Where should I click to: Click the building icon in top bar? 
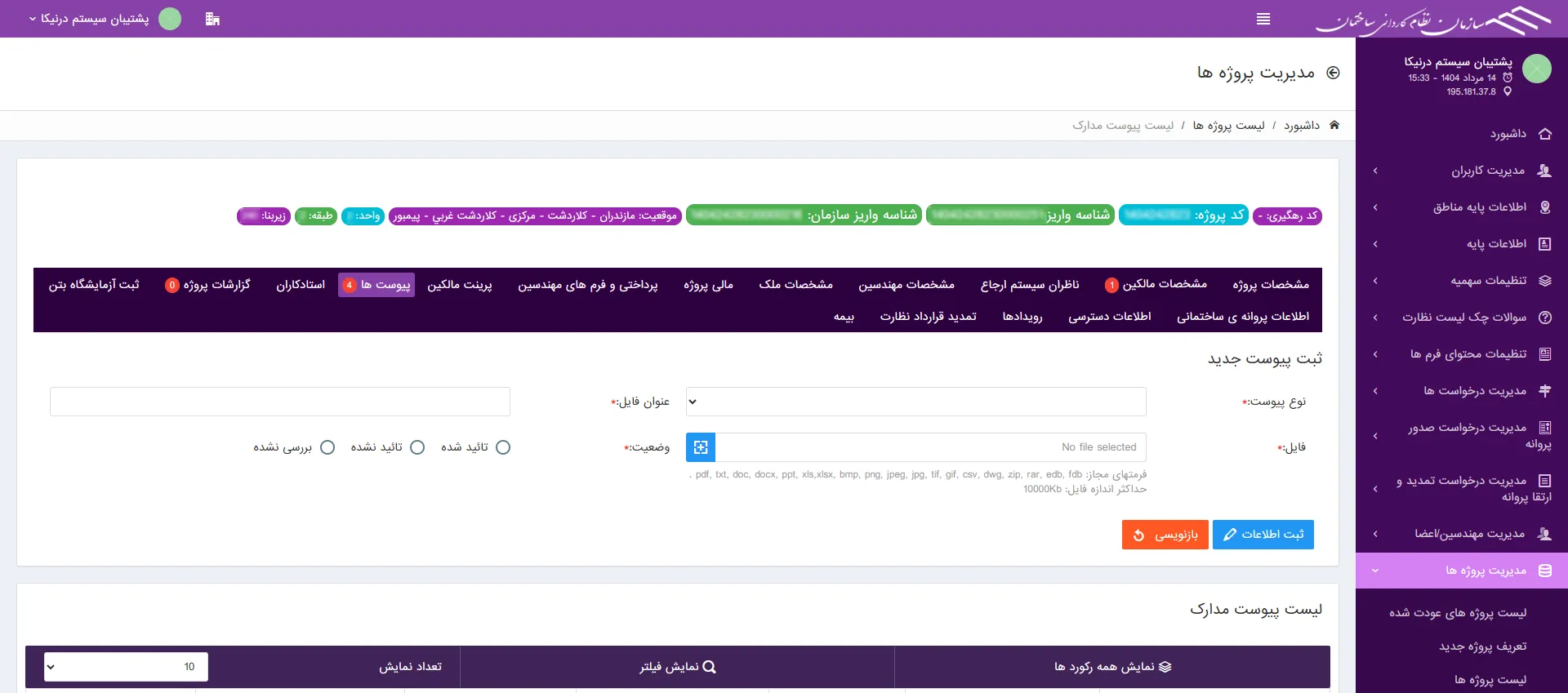coord(212,19)
